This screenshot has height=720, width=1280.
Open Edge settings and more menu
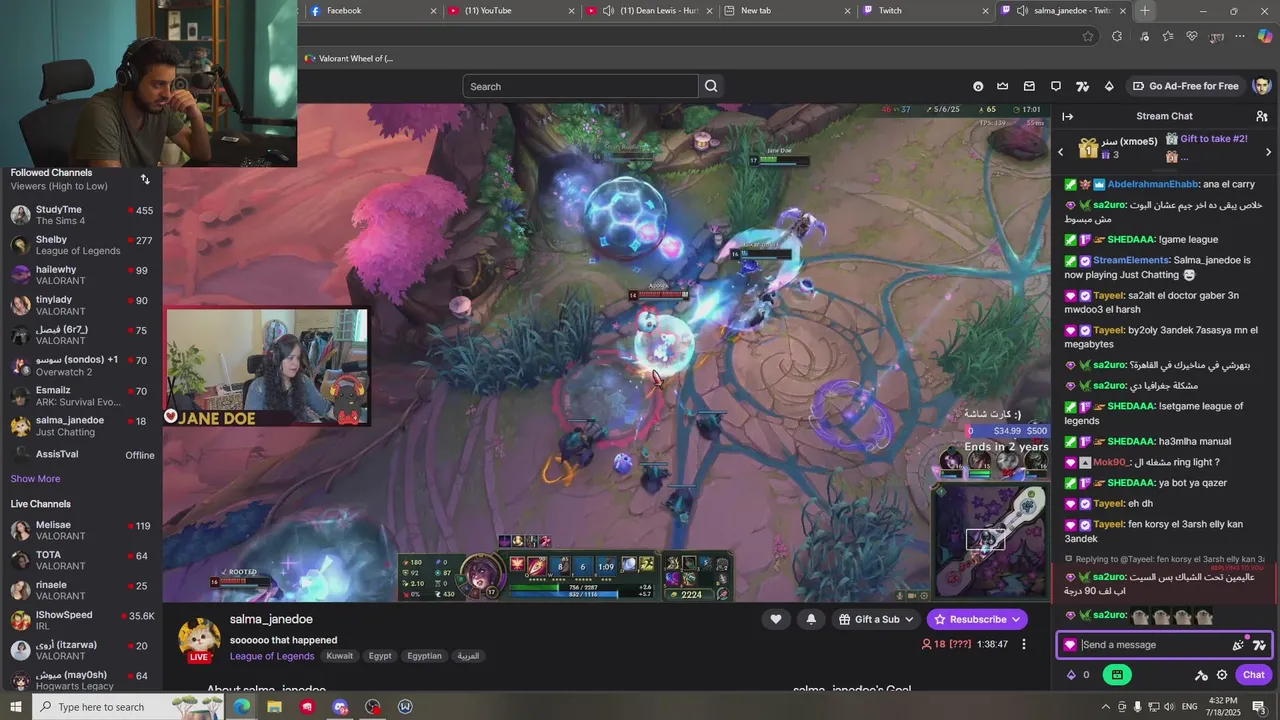(x=1240, y=36)
